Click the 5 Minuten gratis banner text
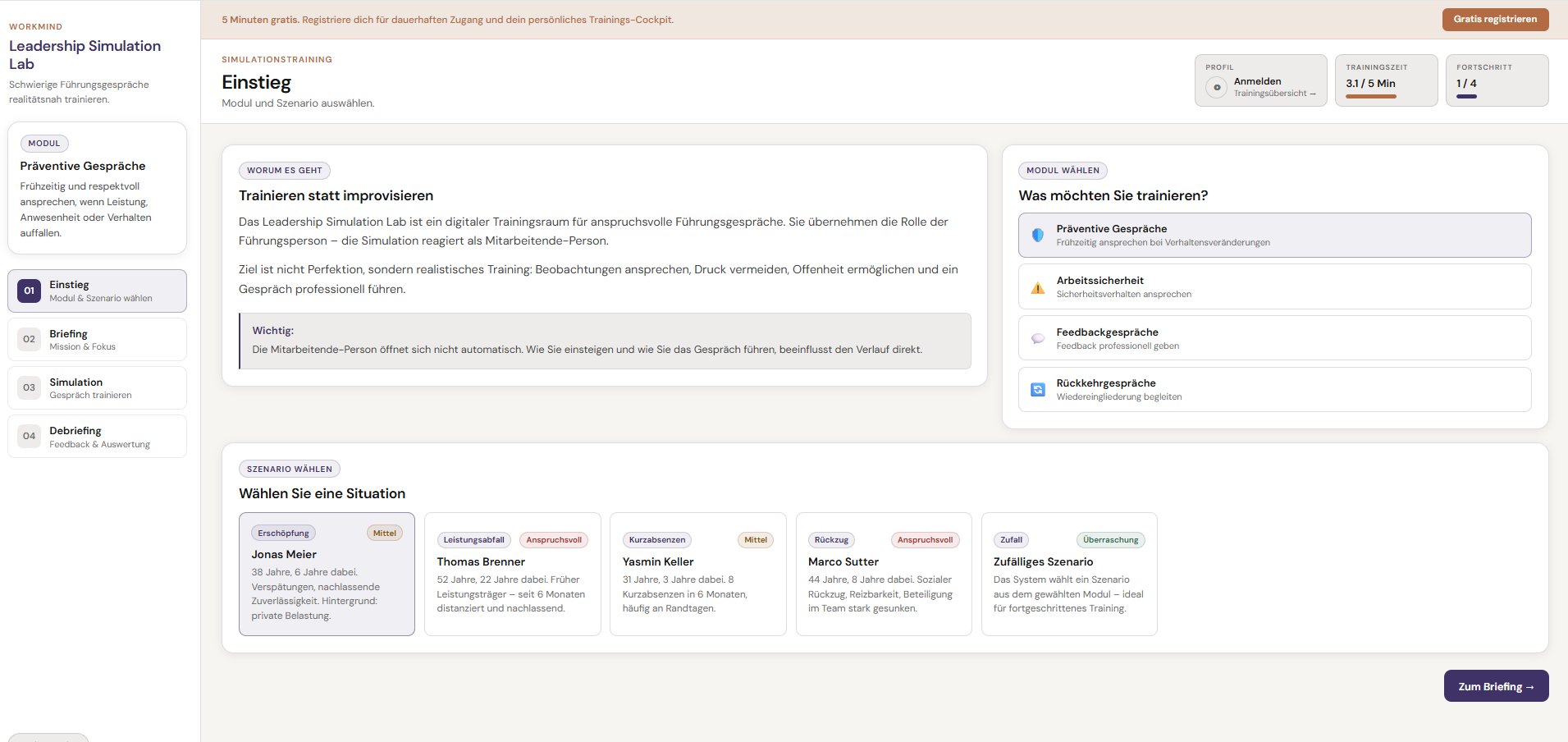 (447, 20)
